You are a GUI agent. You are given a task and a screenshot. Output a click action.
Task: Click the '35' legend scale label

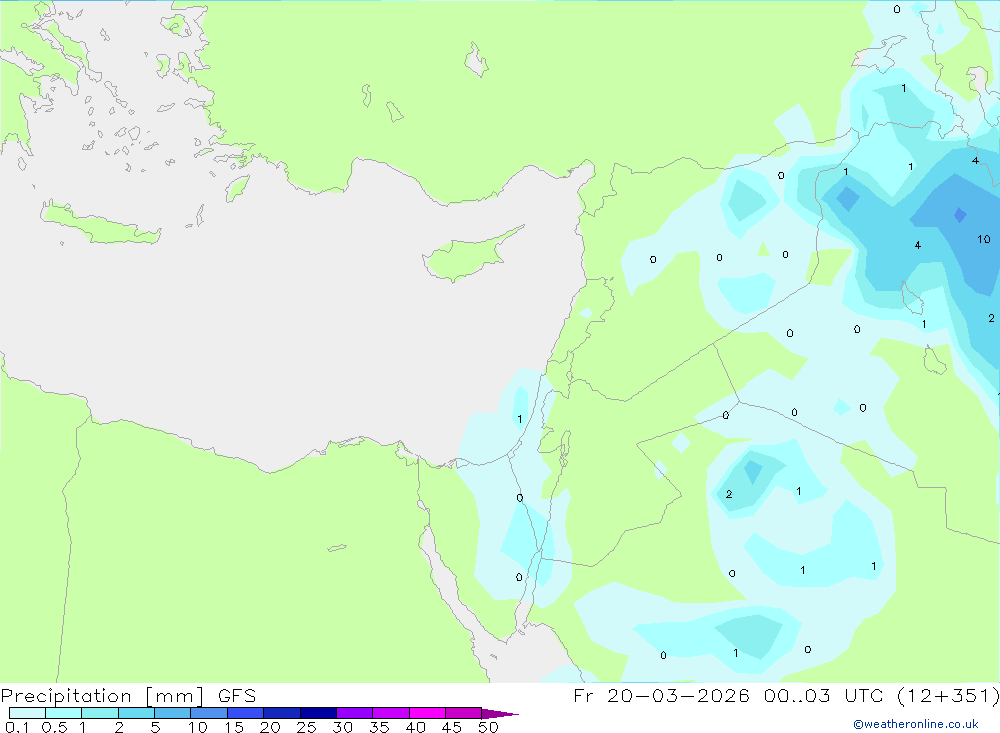pyautogui.click(x=379, y=727)
